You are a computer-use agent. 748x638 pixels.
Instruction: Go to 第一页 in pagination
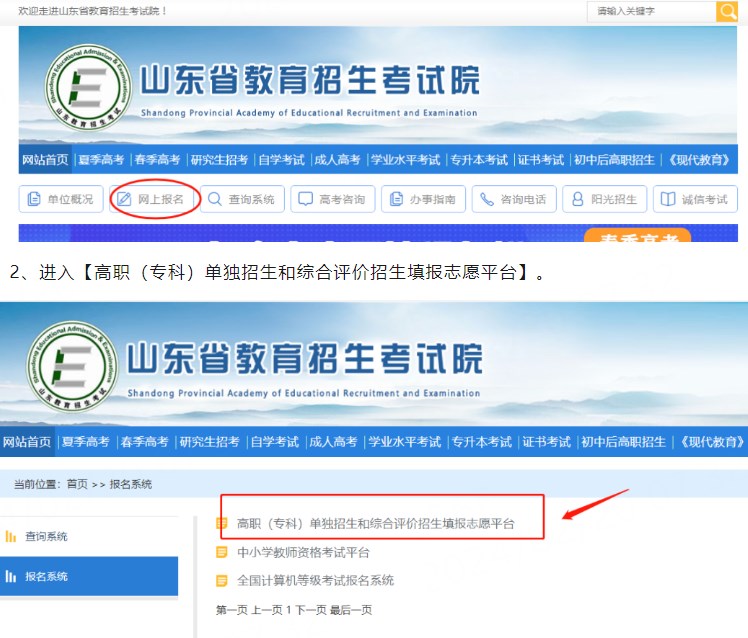click(231, 610)
